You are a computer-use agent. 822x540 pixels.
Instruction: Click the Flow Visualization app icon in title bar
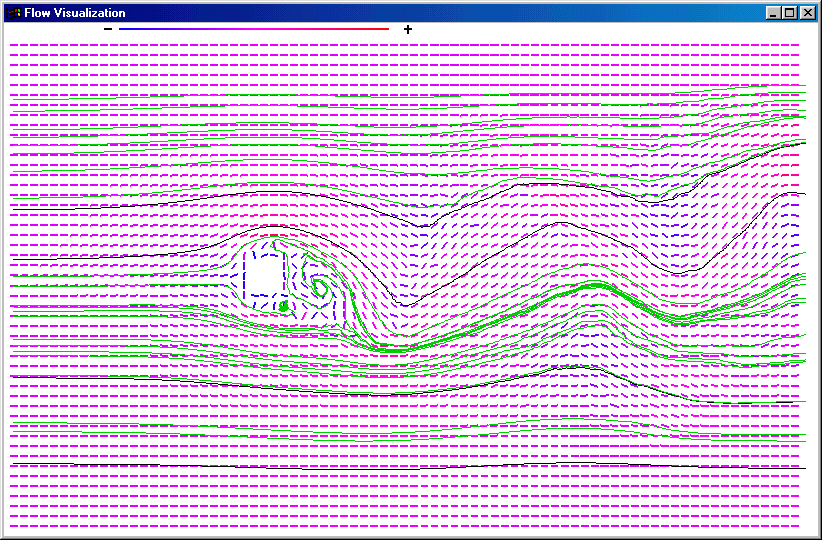[x=13, y=13]
